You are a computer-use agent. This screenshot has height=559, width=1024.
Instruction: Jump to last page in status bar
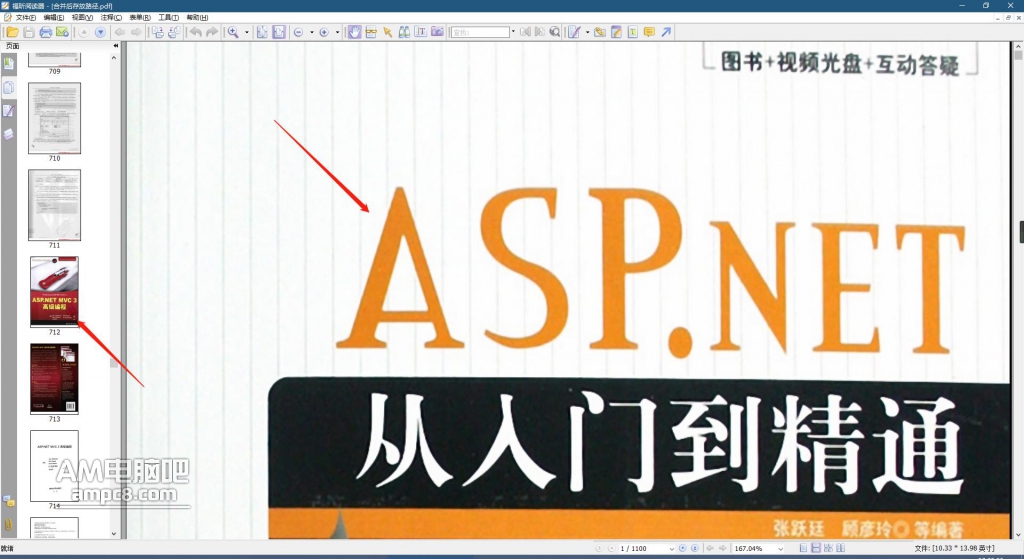[695, 549]
